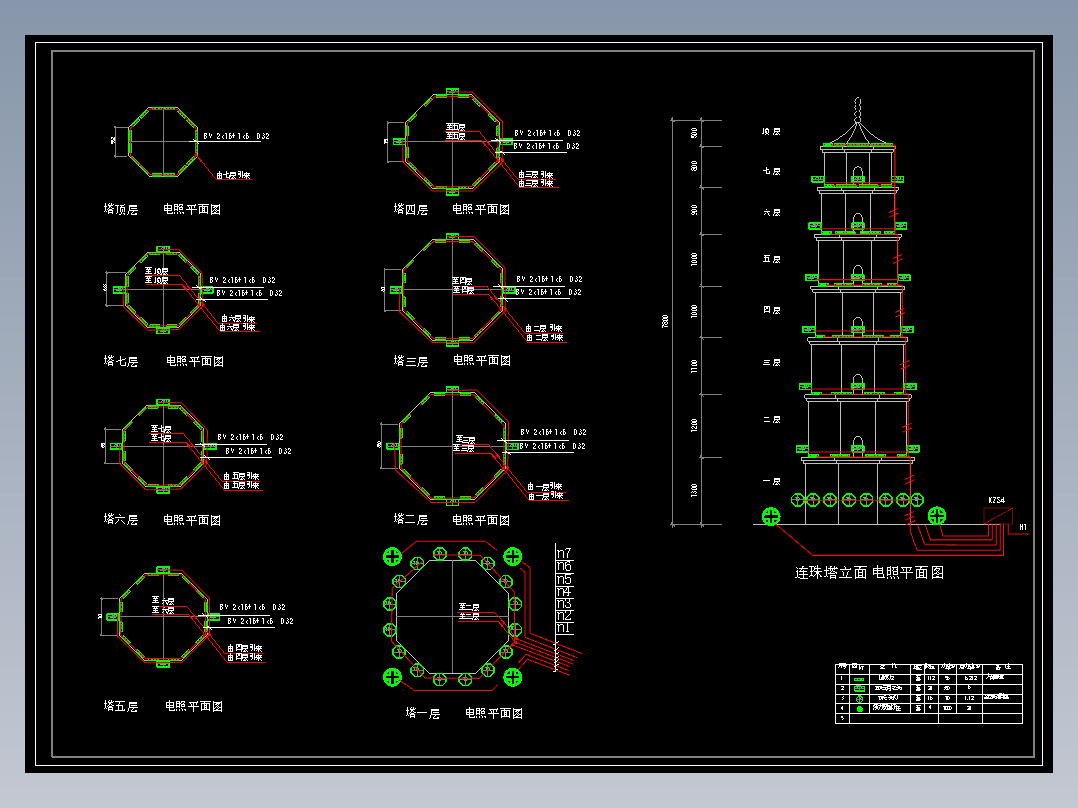The image size is (1078, 808).
Task: Select the 一层 elevation floor label
Action: tap(771, 481)
